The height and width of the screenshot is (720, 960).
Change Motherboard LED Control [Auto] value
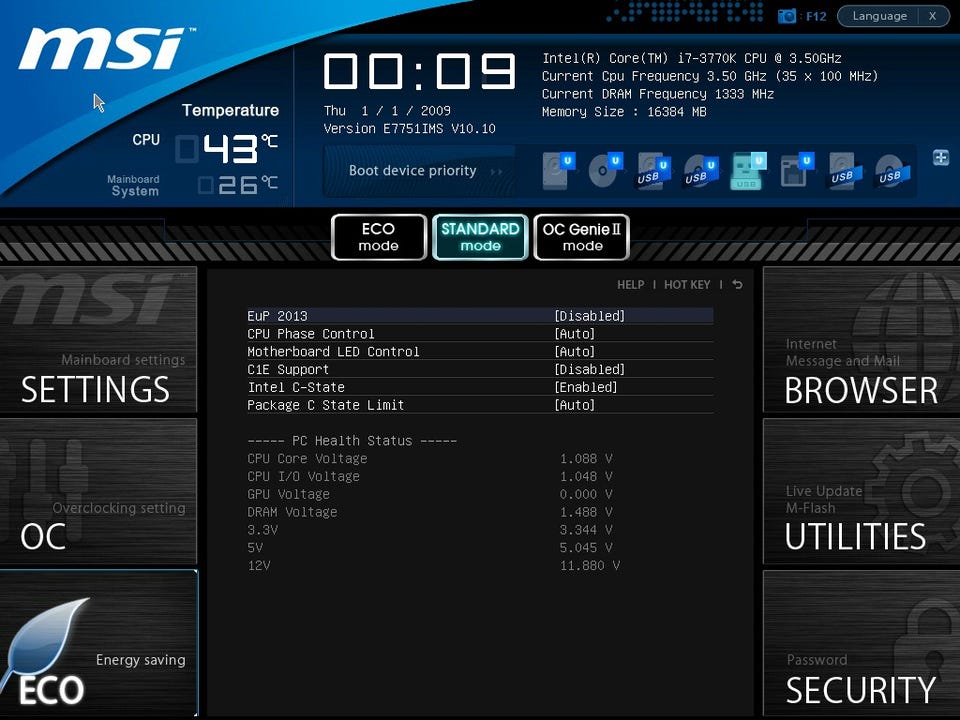click(x=574, y=351)
